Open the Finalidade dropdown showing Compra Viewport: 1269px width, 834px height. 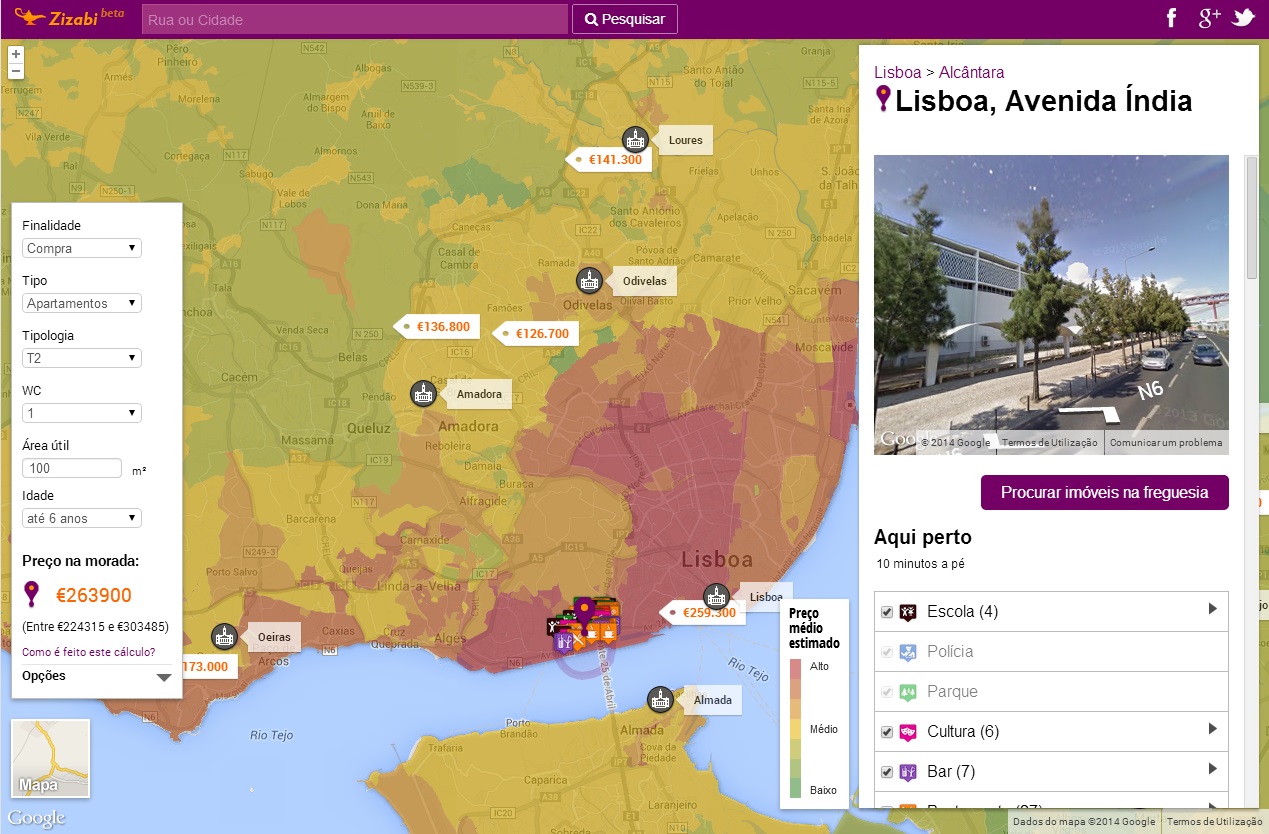[82, 248]
